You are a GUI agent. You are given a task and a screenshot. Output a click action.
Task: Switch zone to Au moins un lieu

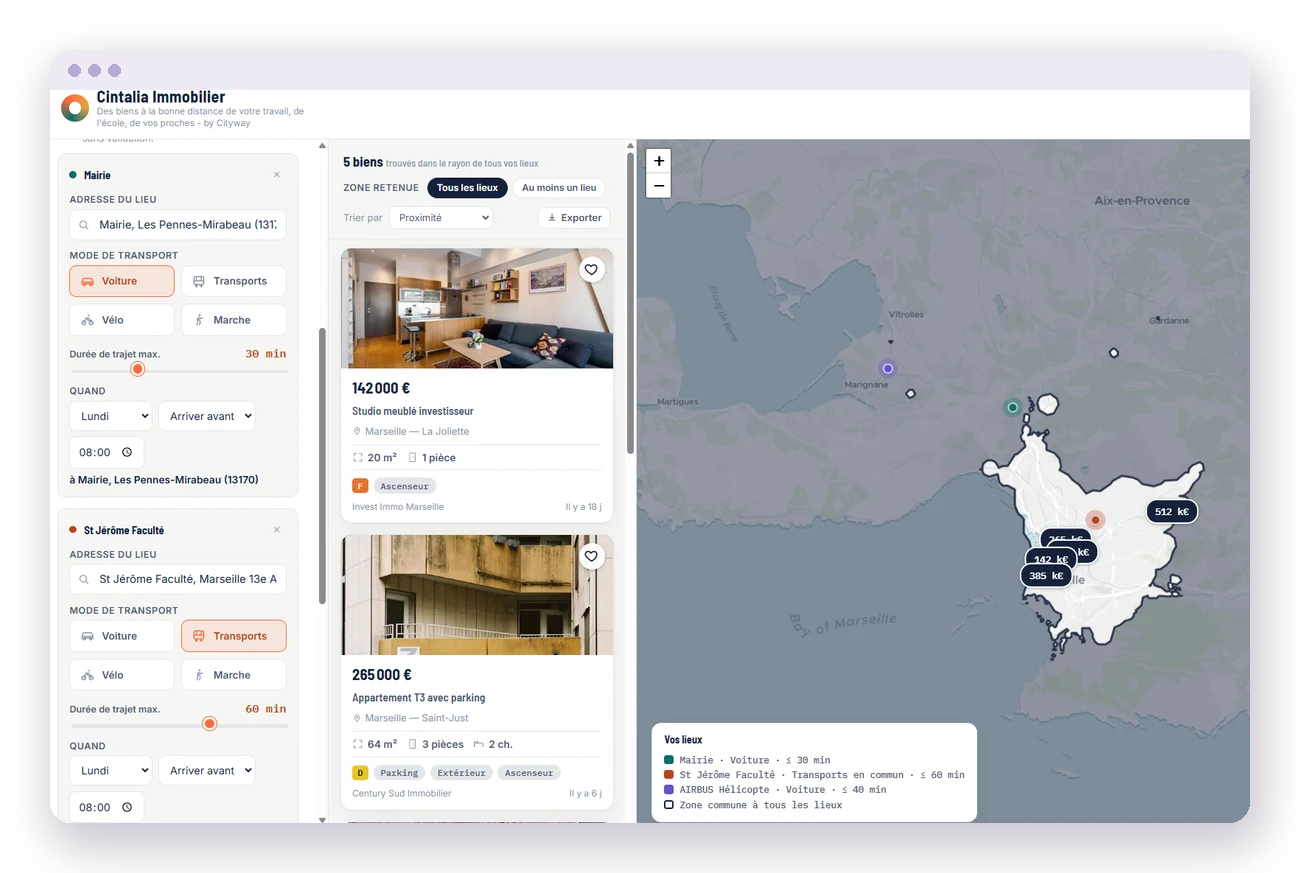(559, 188)
